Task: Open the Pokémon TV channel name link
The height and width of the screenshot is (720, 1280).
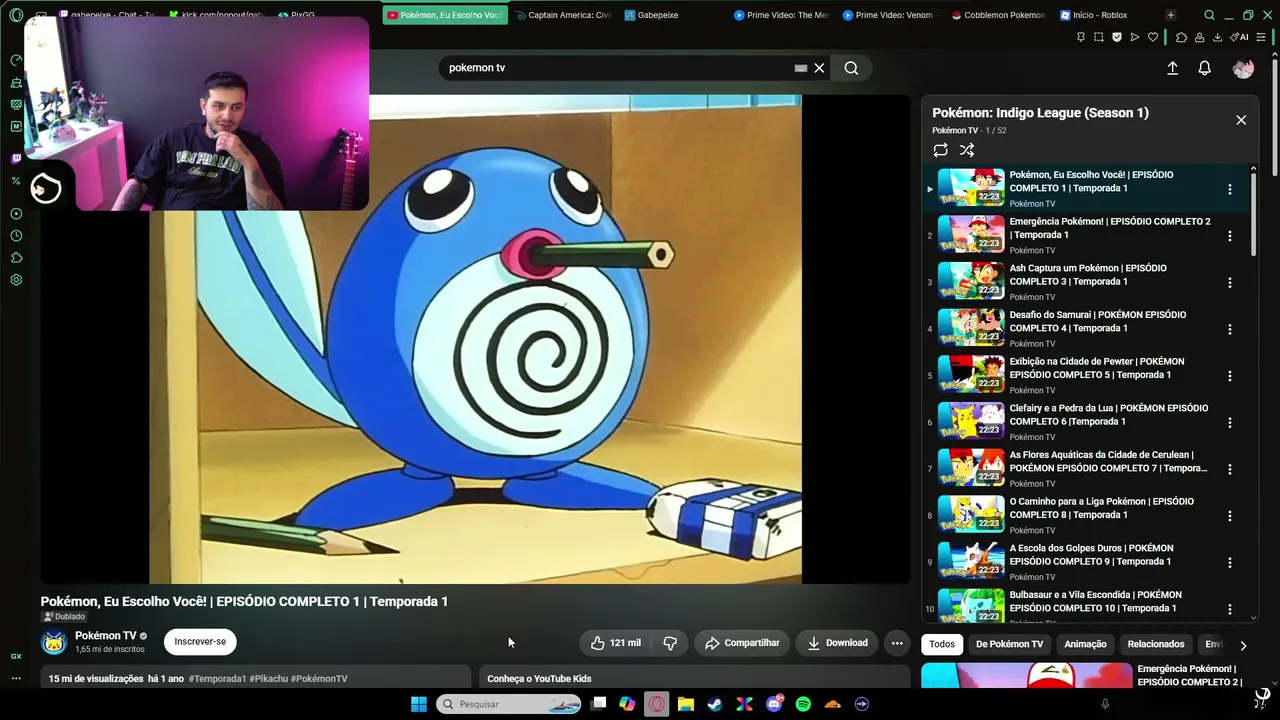Action: tap(105, 636)
